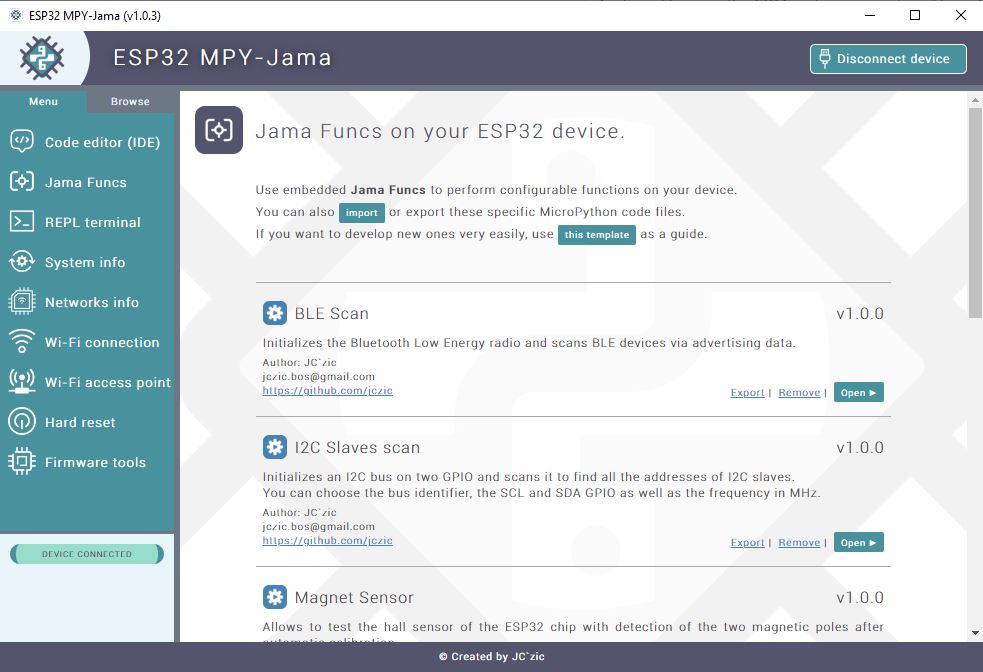This screenshot has width=983, height=672.
Task: Click jczic.bos@gmail.com under BLE Scan
Action: pos(318,376)
